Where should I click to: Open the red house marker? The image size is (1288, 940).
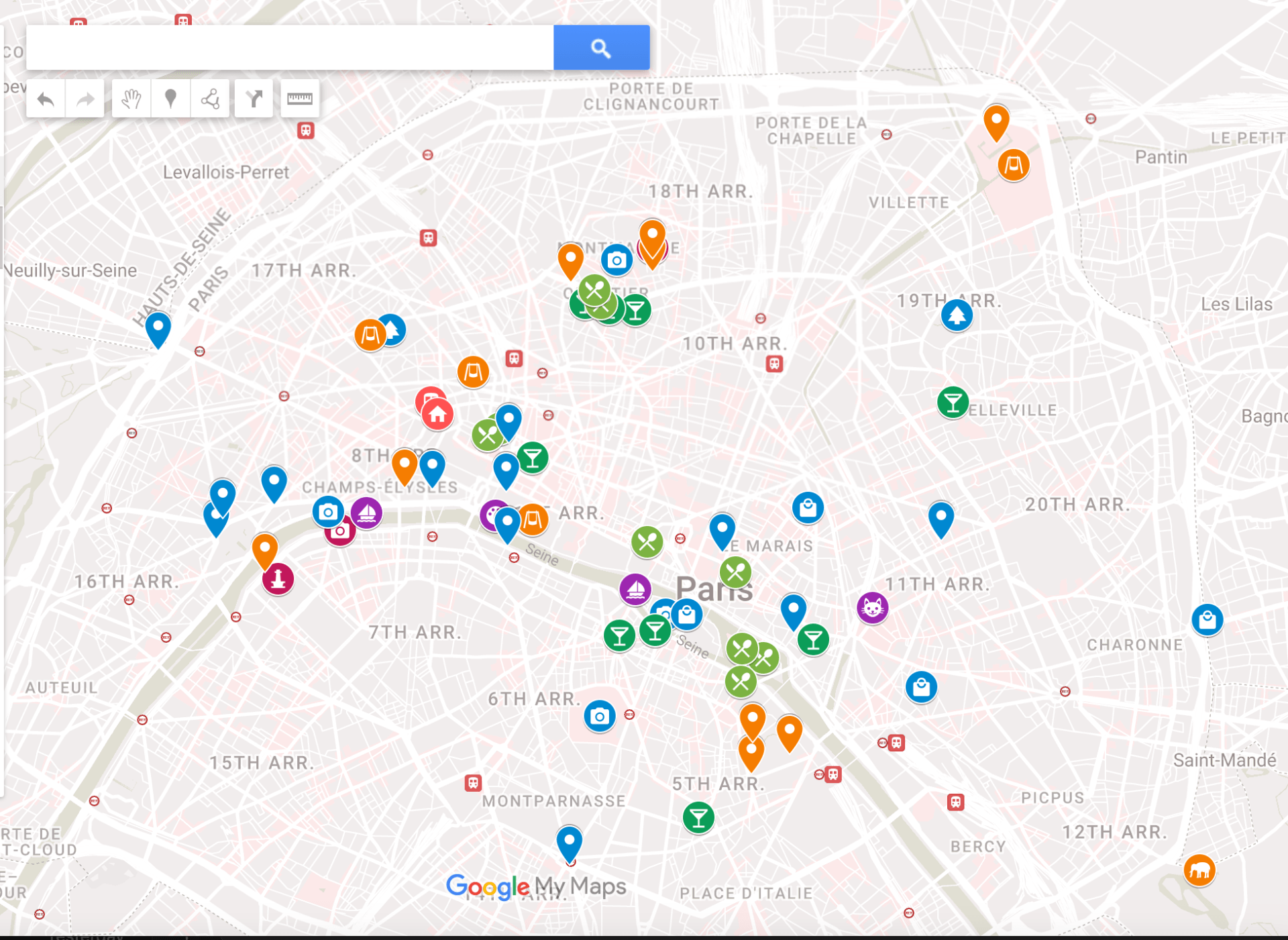point(437,415)
